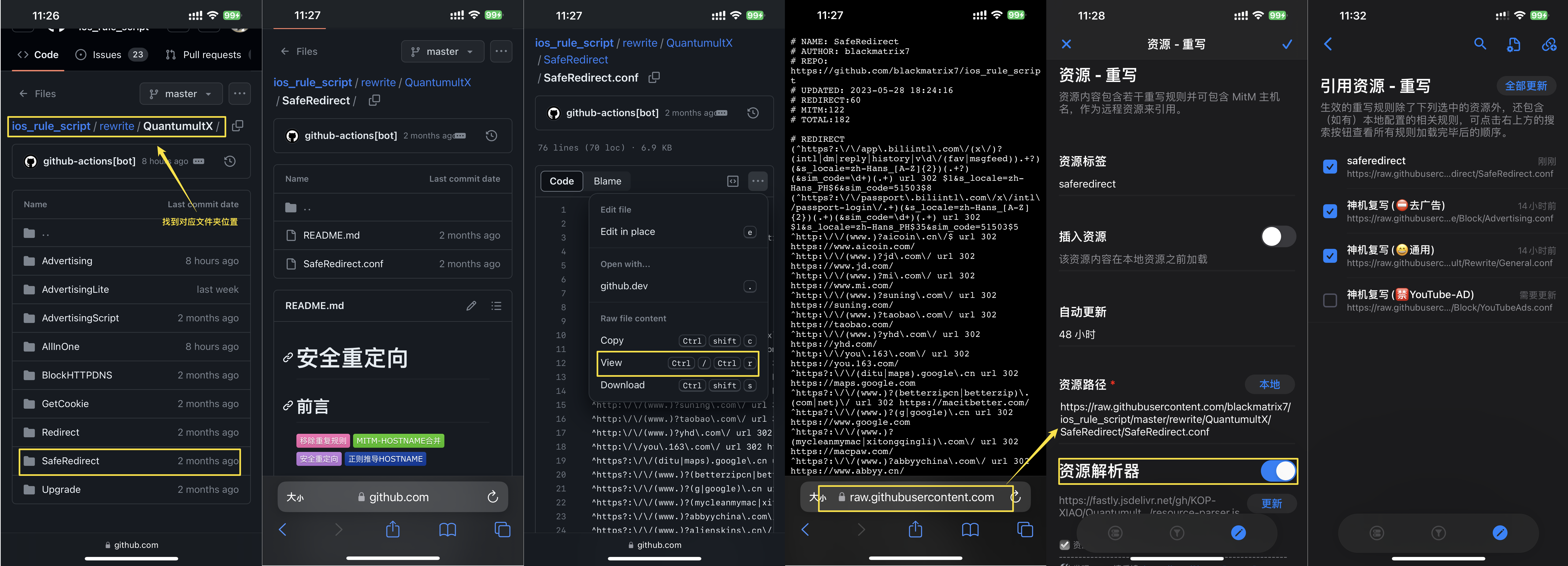The width and height of the screenshot is (1568, 566).
Task: Copy path icon next to SafeRedirect.conf title
Action: click(654, 77)
